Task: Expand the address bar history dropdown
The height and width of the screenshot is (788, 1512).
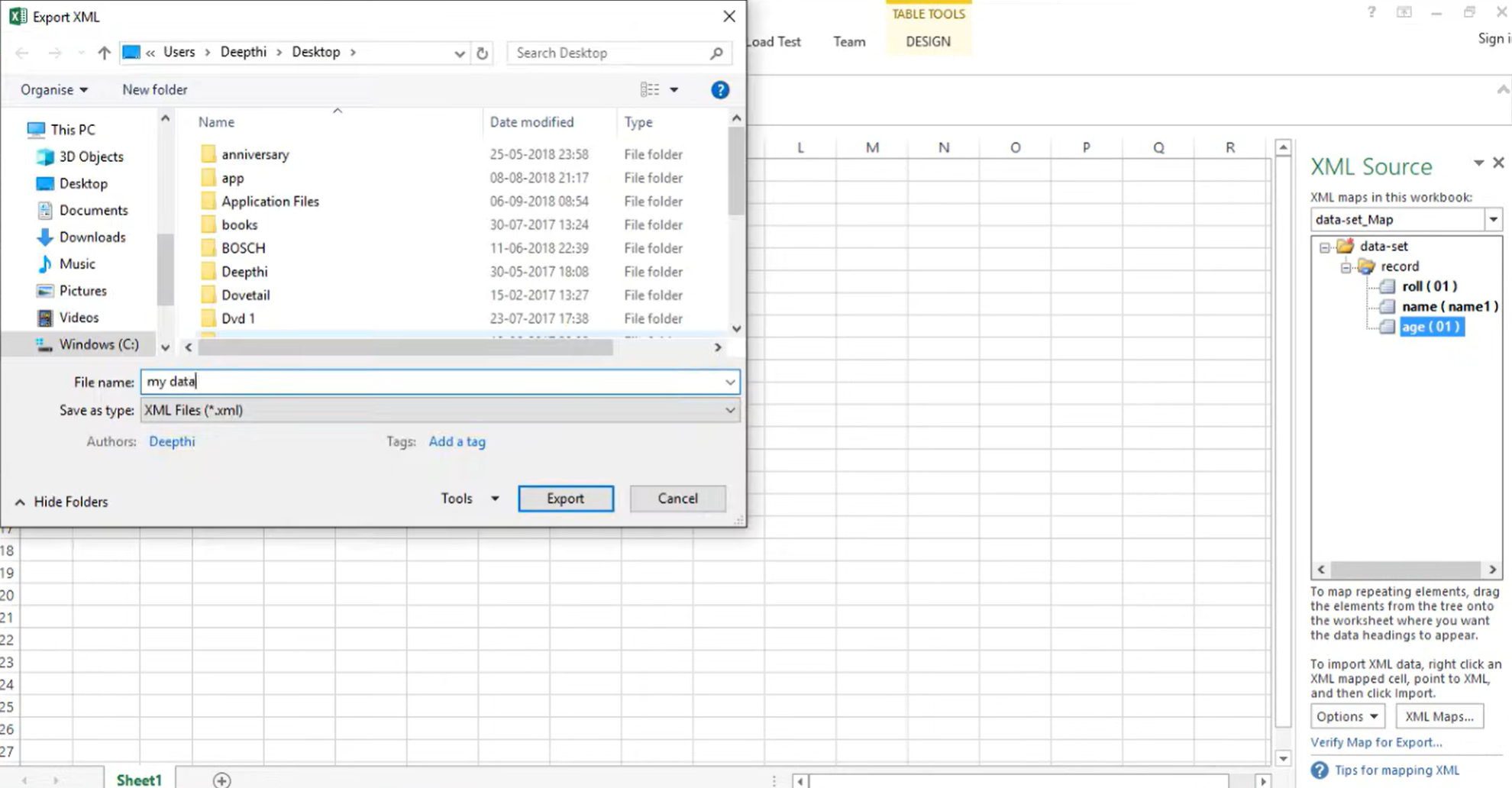Action: pos(459,53)
